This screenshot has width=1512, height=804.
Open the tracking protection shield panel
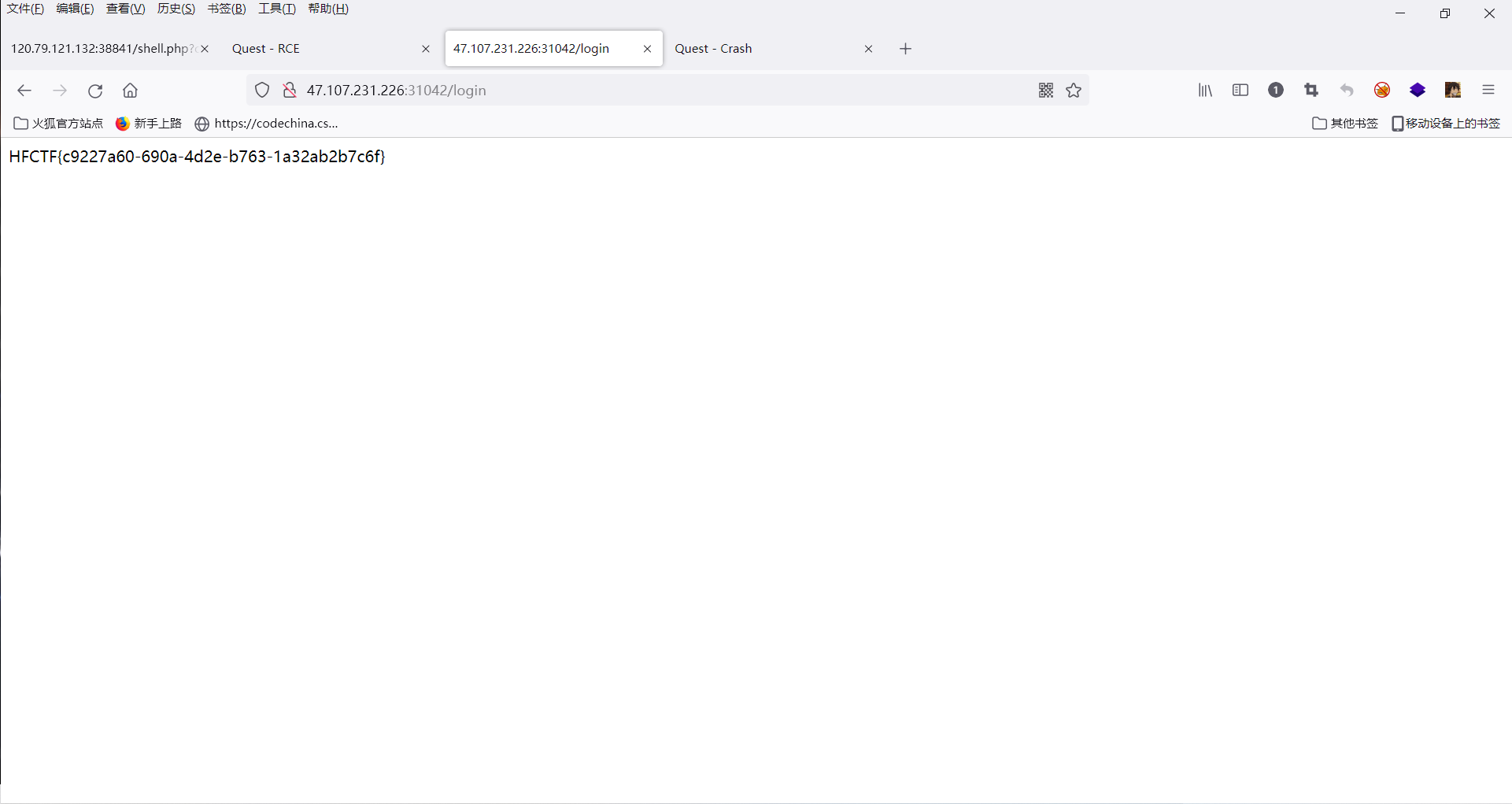point(262,91)
